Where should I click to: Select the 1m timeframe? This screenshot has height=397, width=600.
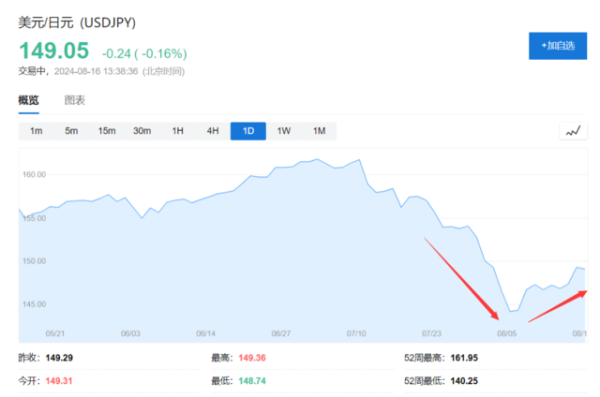[36, 131]
